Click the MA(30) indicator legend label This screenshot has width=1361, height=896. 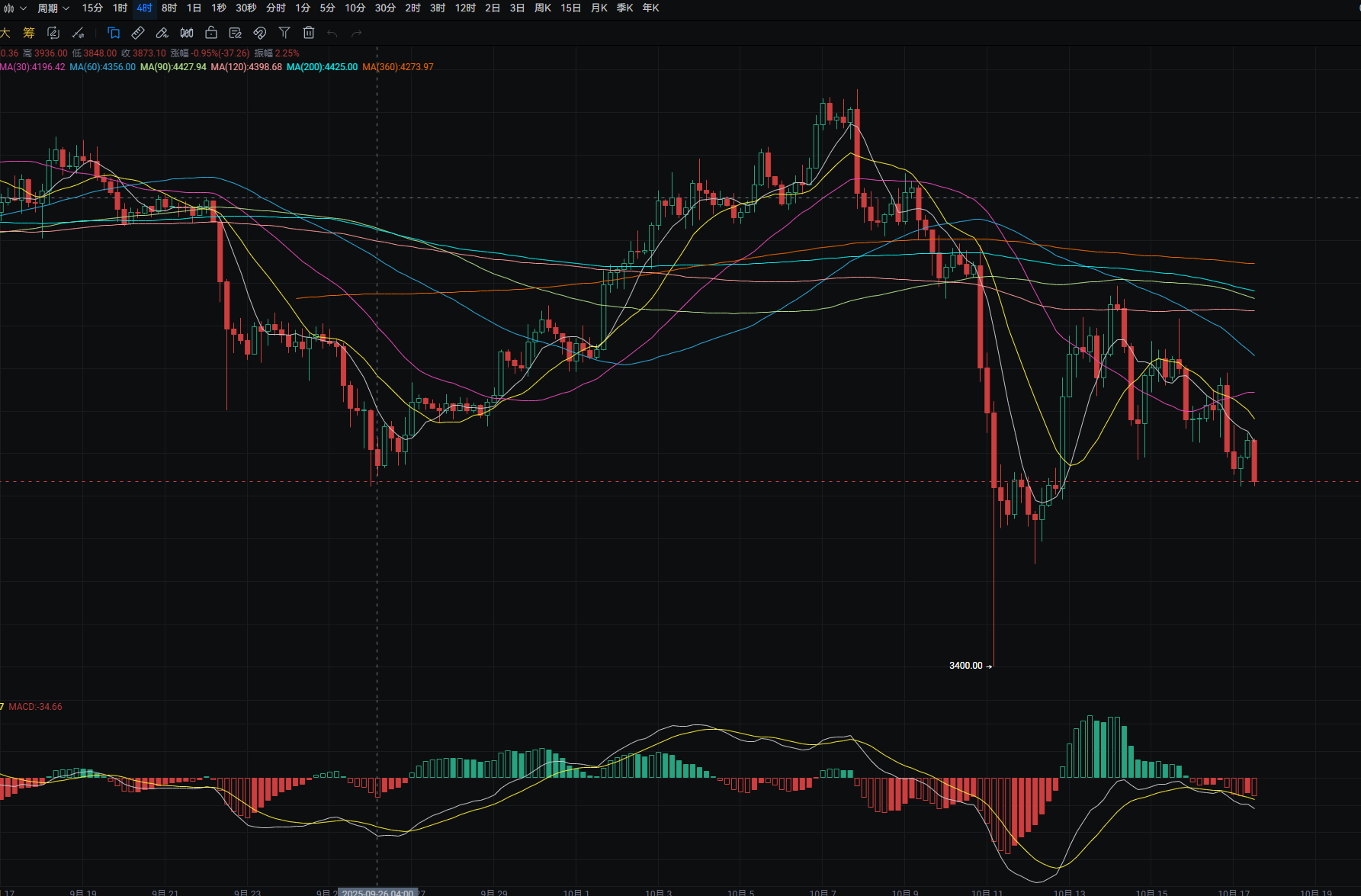(33, 67)
